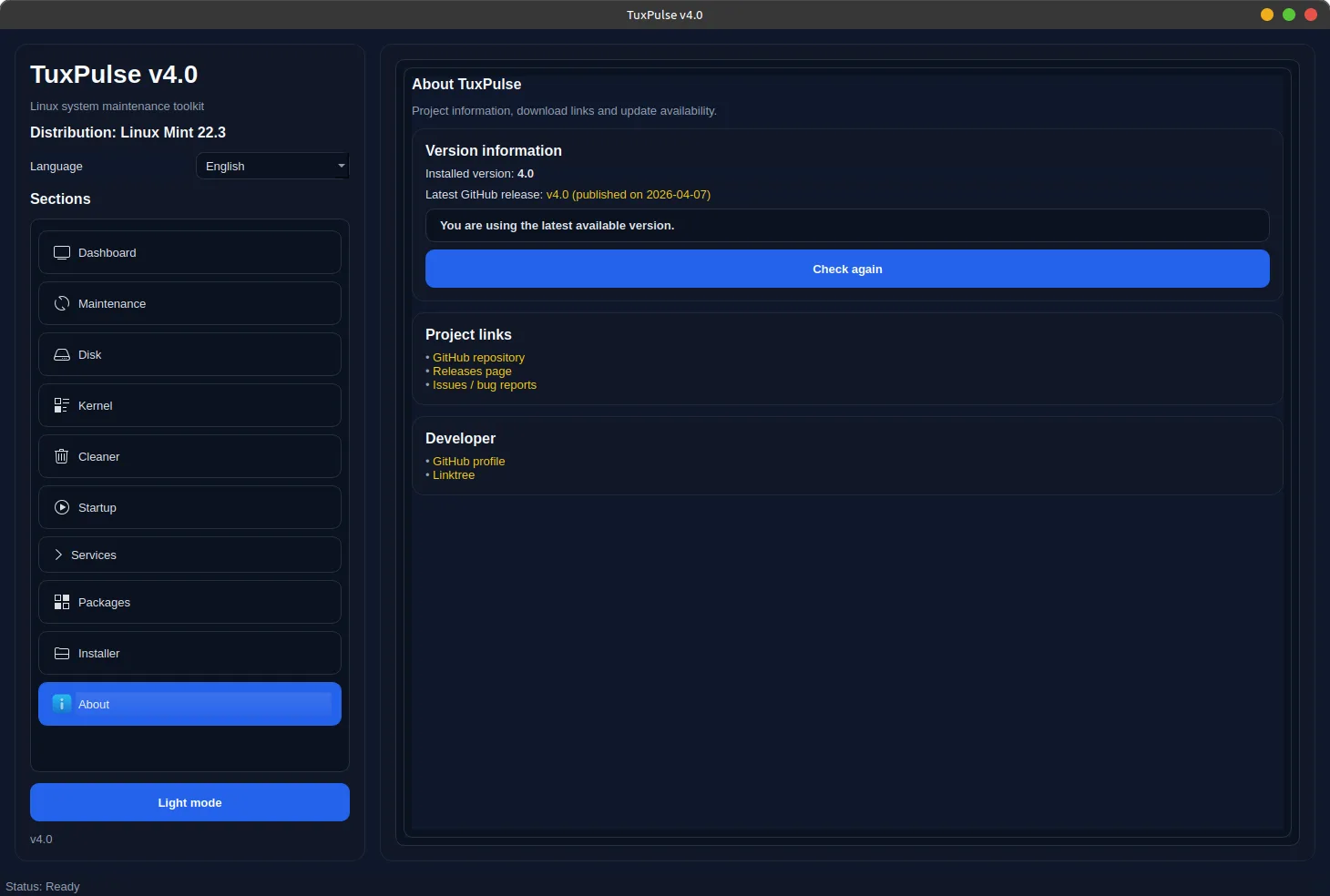Image resolution: width=1330 pixels, height=896 pixels.
Task: Click the Installer section icon
Action: pyautogui.click(x=62, y=653)
